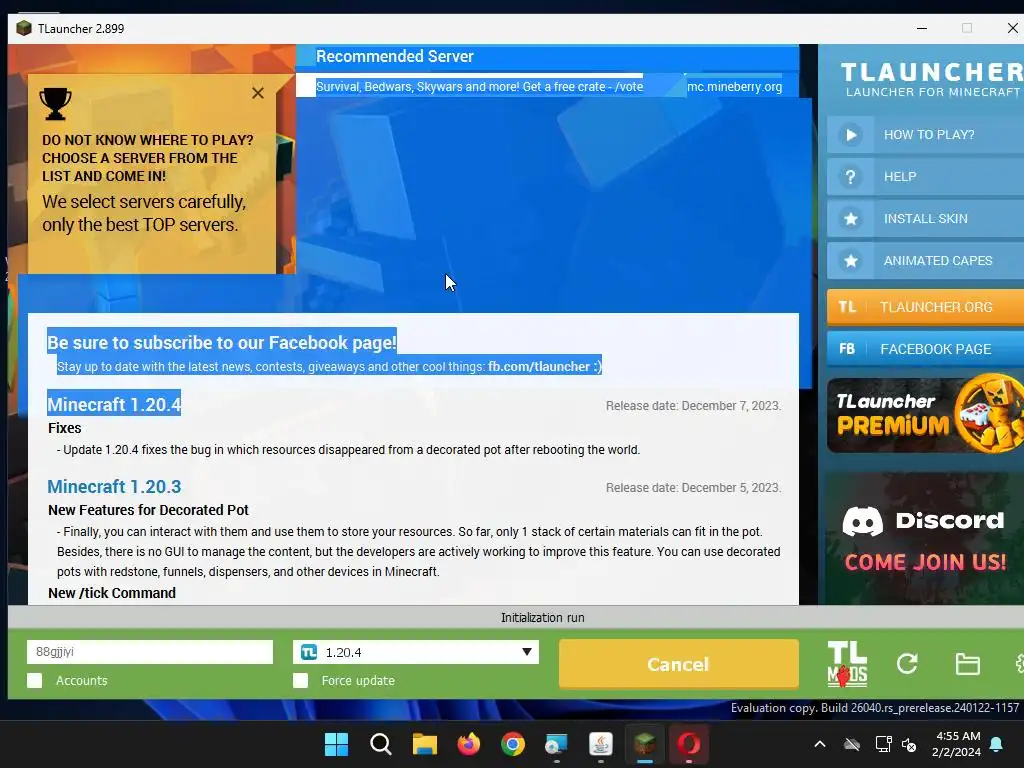
Task: Click HELP menu item
Action: (x=925, y=177)
